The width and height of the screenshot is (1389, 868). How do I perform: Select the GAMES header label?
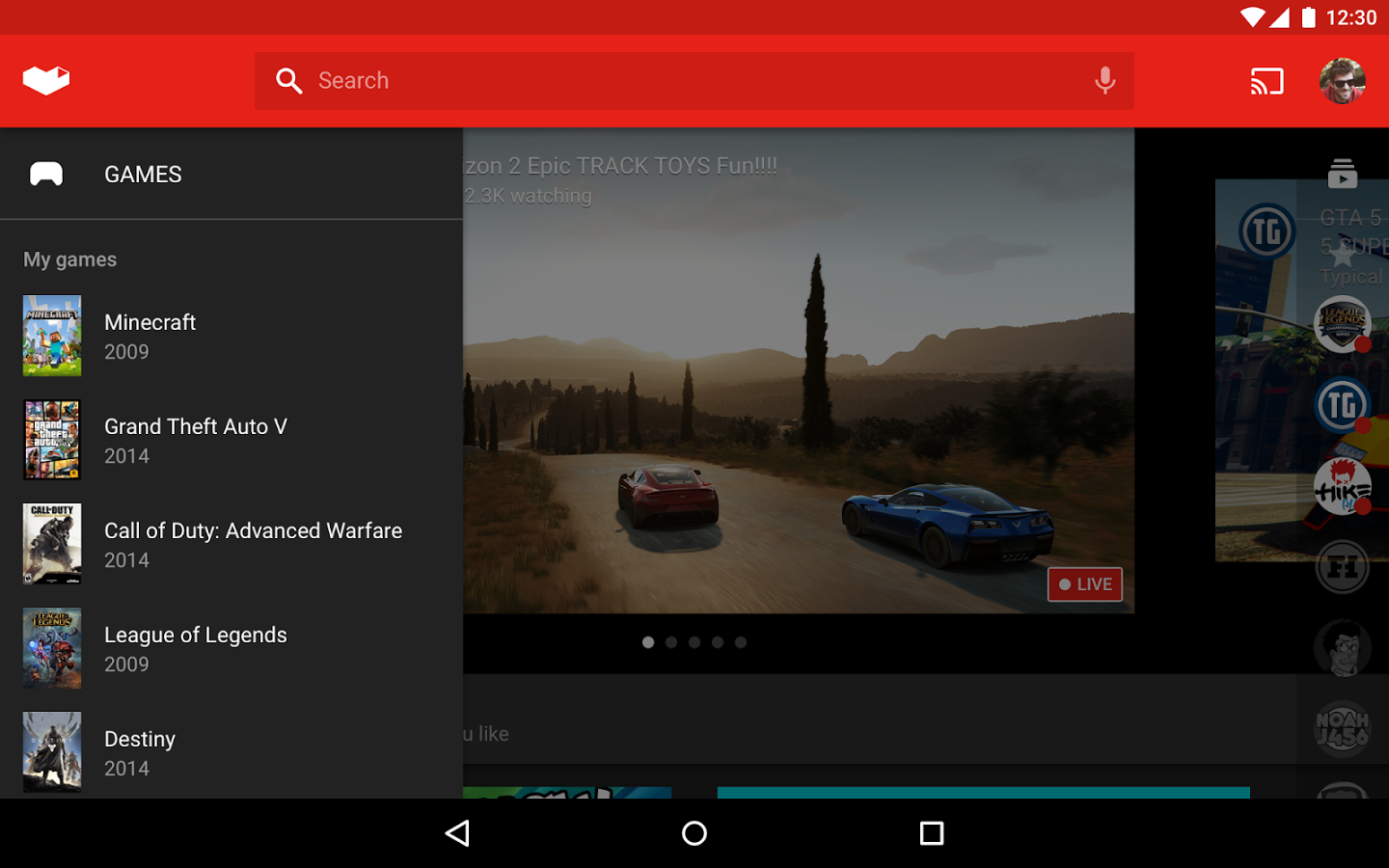pos(143,175)
